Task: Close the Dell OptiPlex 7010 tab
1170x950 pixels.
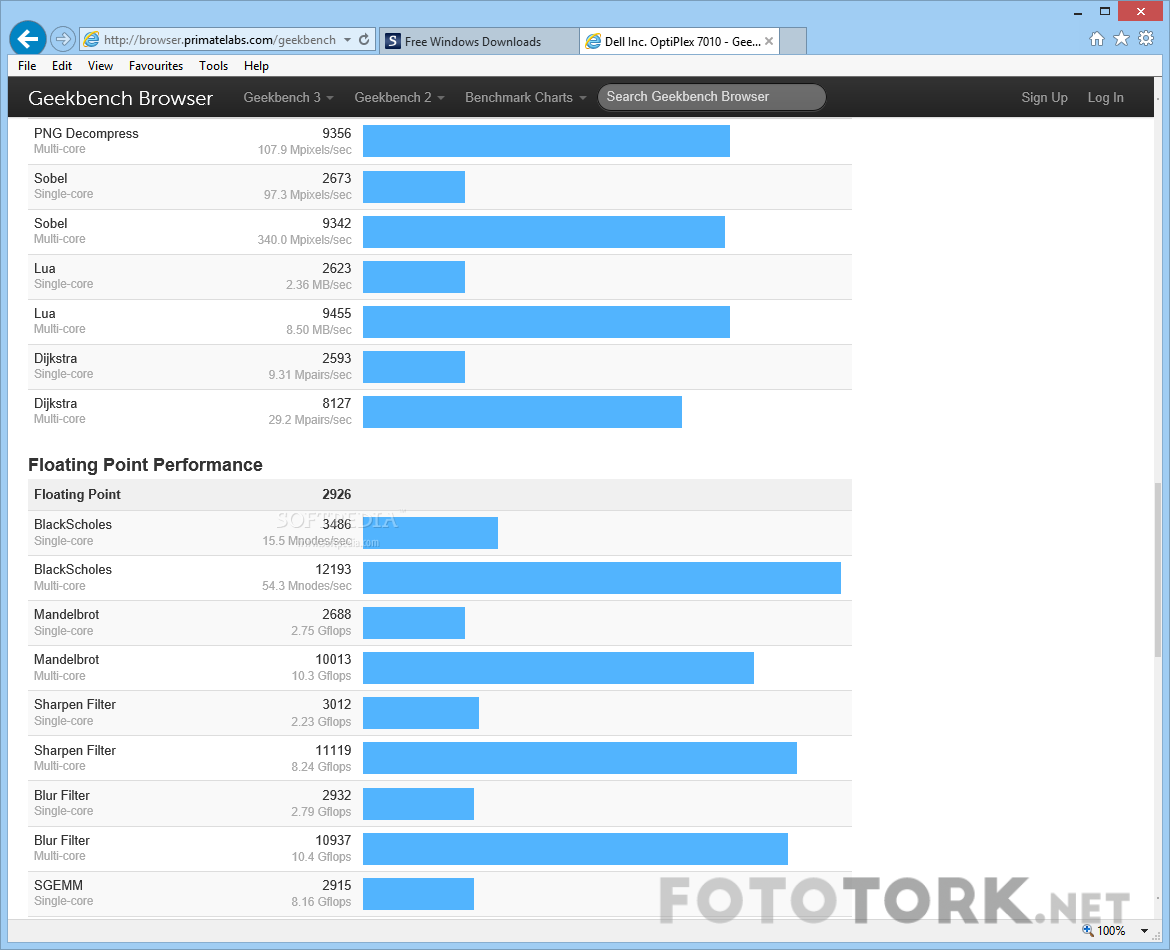Action: [769, 41]
